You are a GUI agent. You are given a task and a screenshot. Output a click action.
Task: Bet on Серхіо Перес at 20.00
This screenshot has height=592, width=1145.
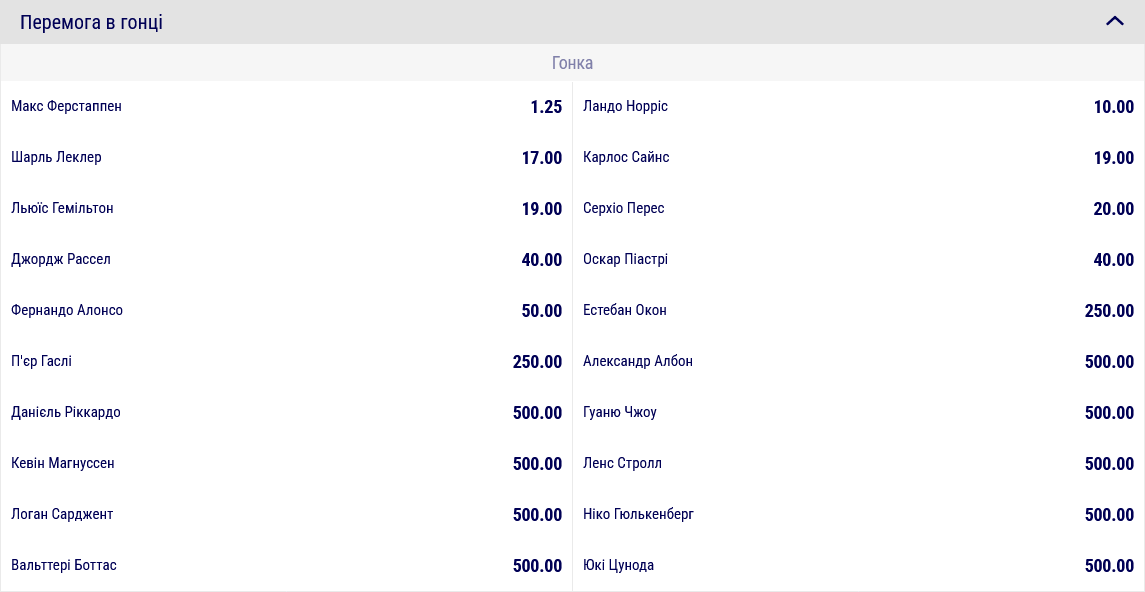tap(1113, 209)
